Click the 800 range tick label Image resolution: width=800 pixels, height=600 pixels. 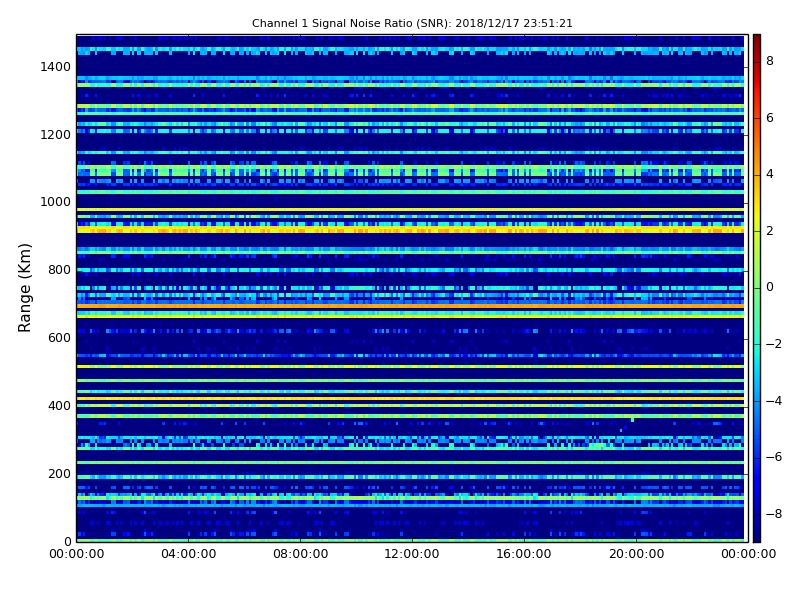[x=59, y=270]
